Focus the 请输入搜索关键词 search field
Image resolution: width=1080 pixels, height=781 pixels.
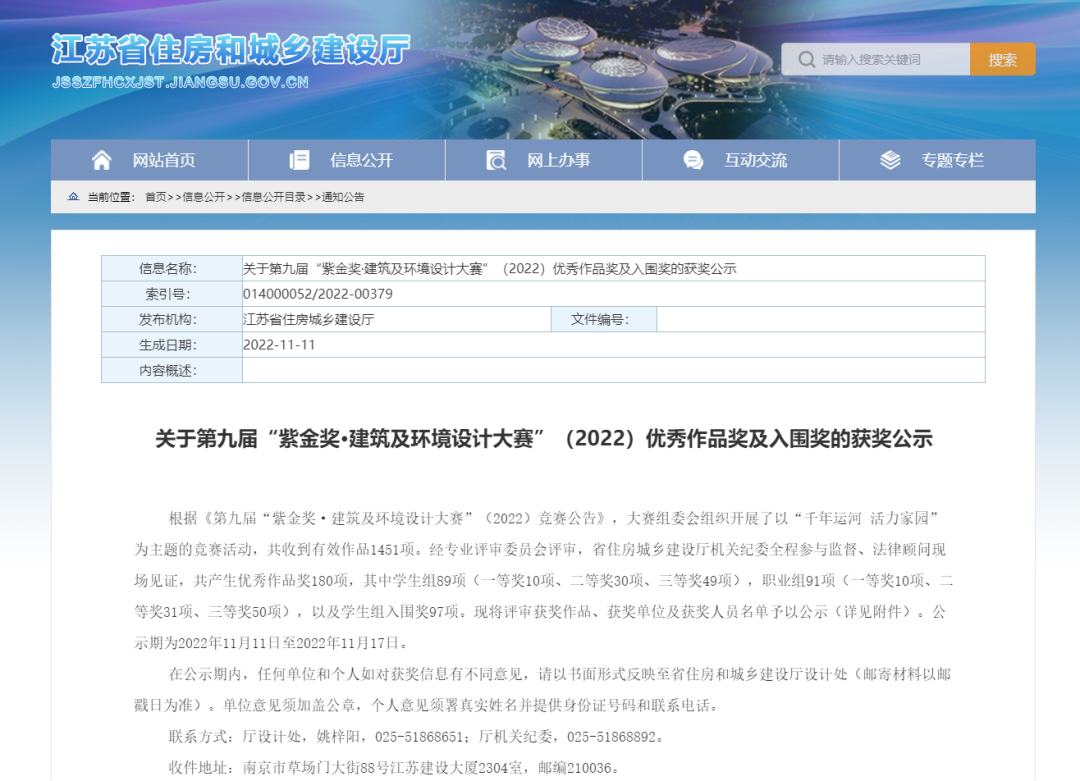890,60
